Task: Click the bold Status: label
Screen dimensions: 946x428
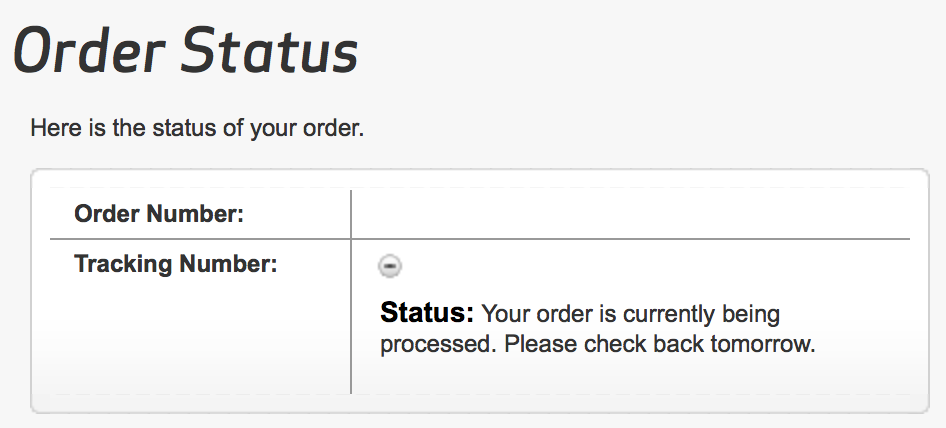Action: point(427,314)
